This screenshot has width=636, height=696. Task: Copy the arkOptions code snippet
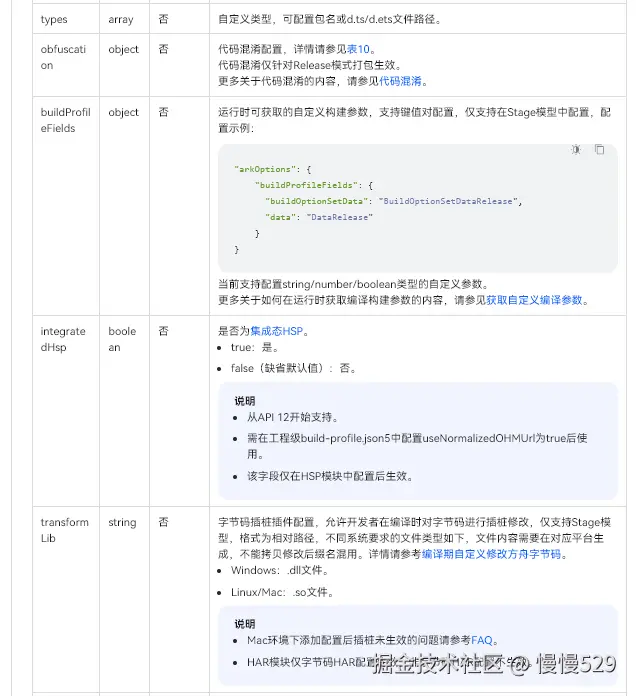[x=600, y=150]
